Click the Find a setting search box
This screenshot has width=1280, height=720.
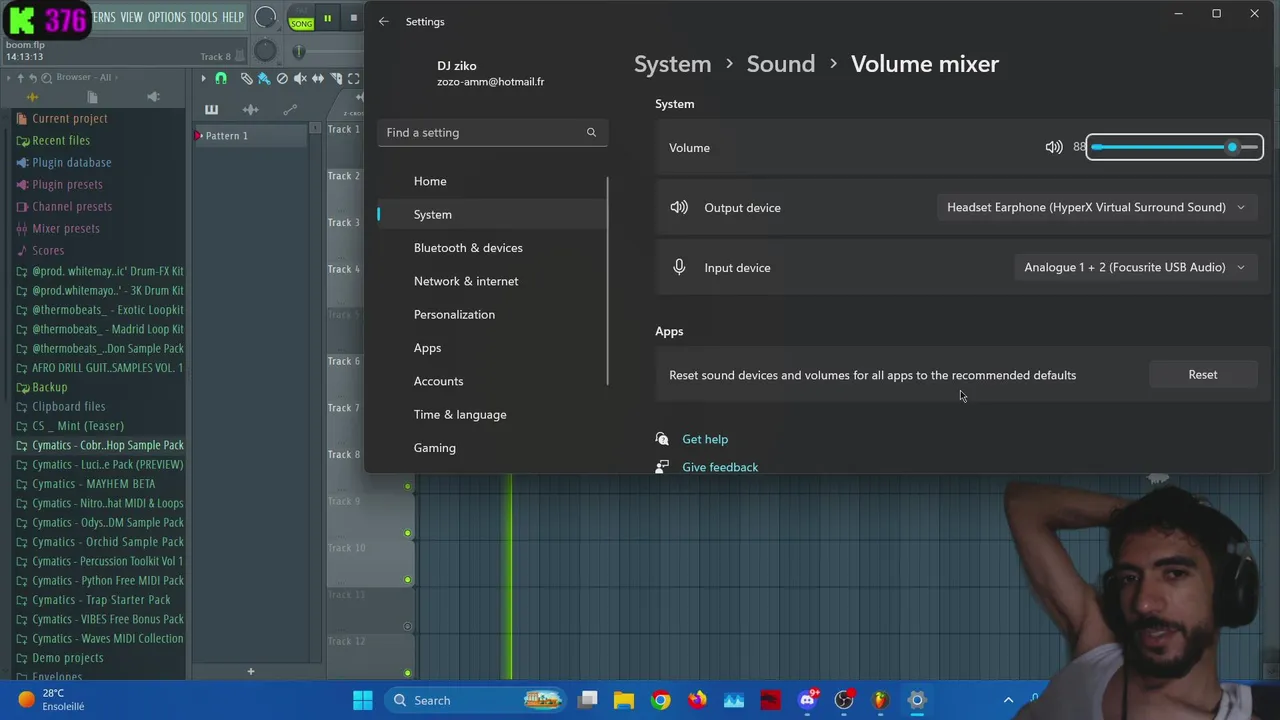[x=492, y=132]
